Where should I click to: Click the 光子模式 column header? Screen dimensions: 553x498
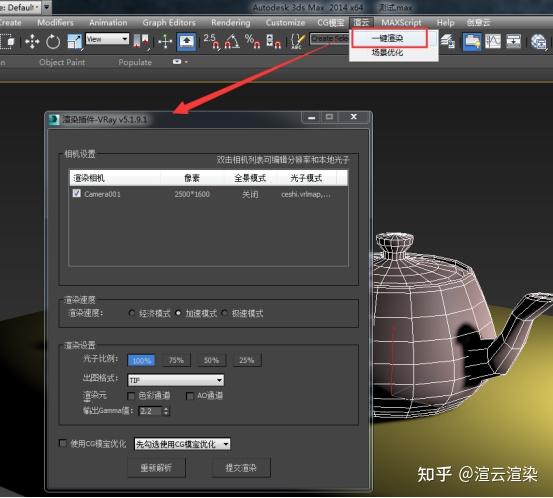pyautogui.click(x=306, y=178)
